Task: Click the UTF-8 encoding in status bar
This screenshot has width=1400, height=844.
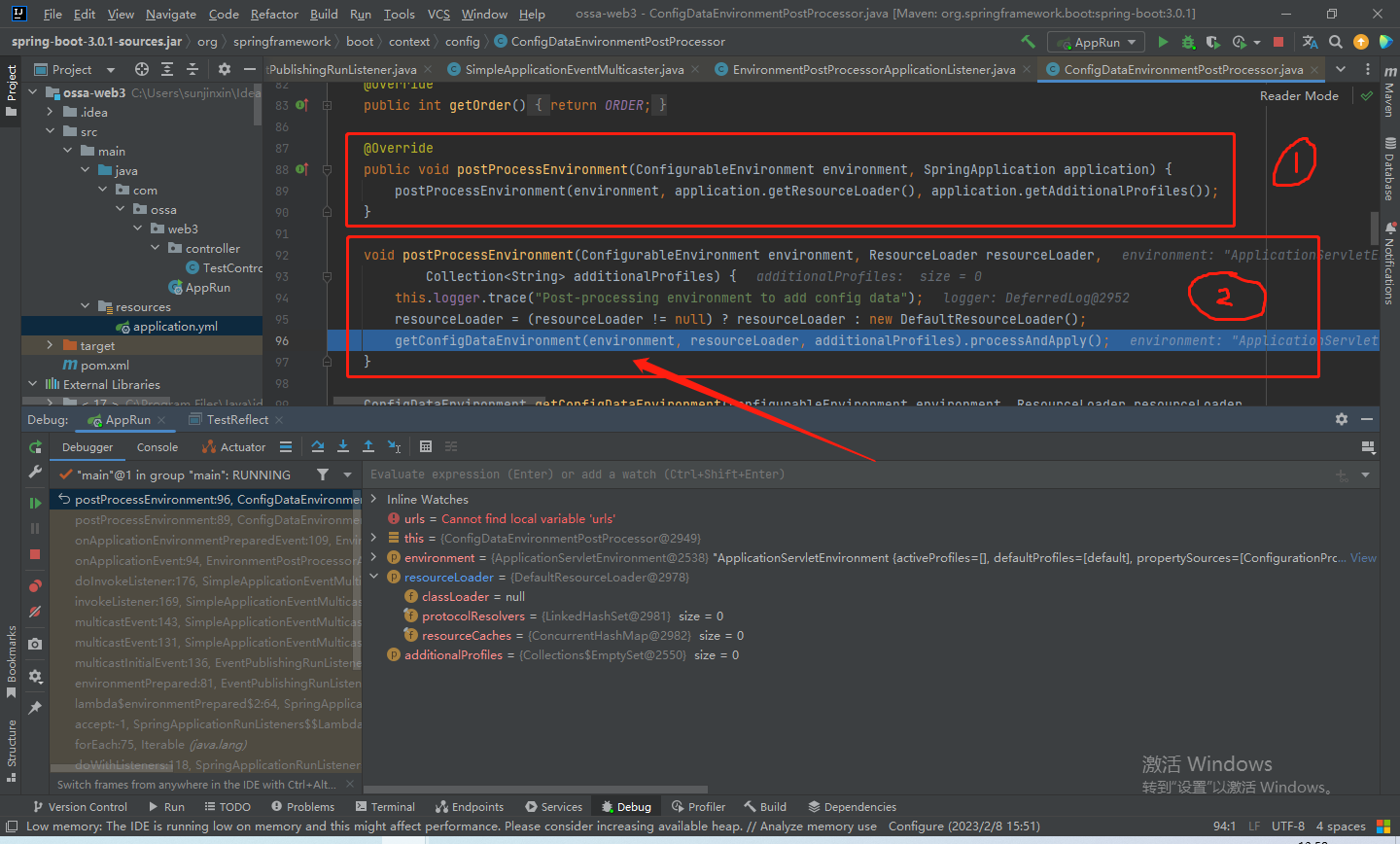Action: (1288, 826)
